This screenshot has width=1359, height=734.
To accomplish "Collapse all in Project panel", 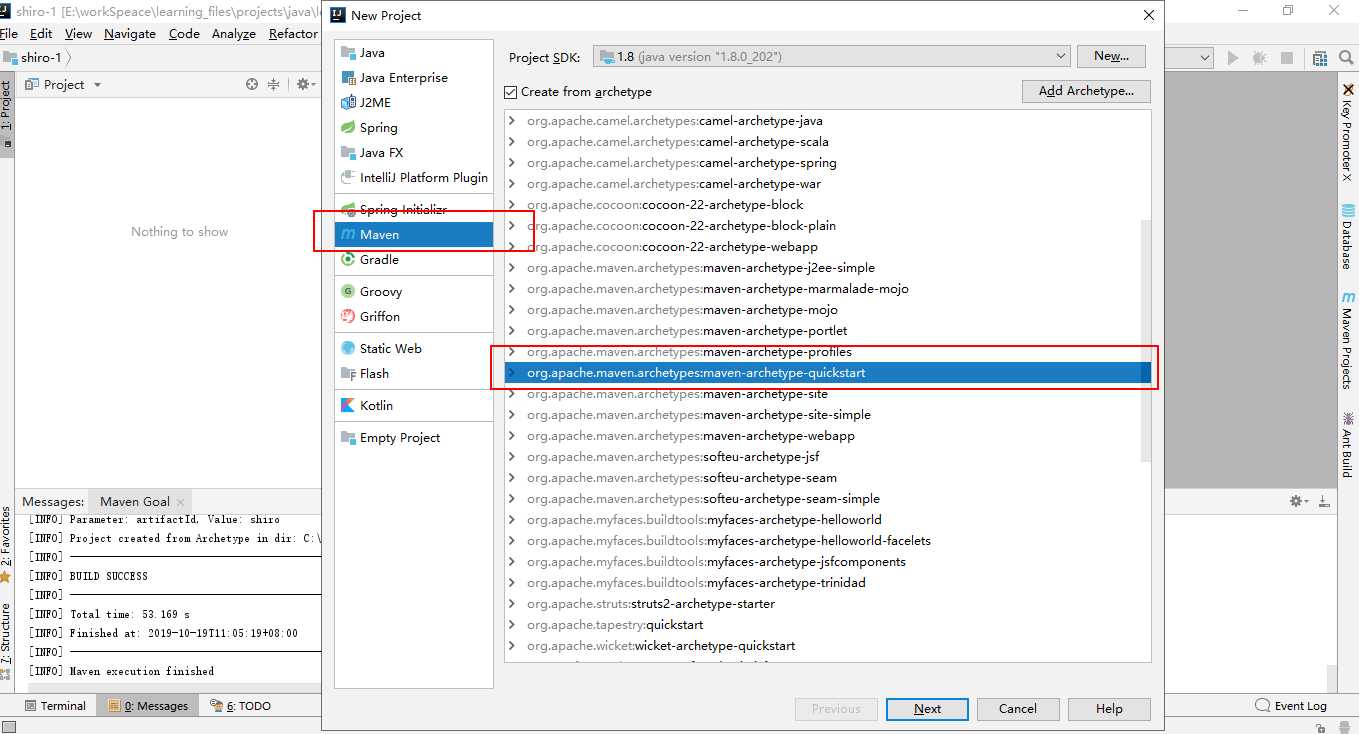I will (x=273, y=85).
